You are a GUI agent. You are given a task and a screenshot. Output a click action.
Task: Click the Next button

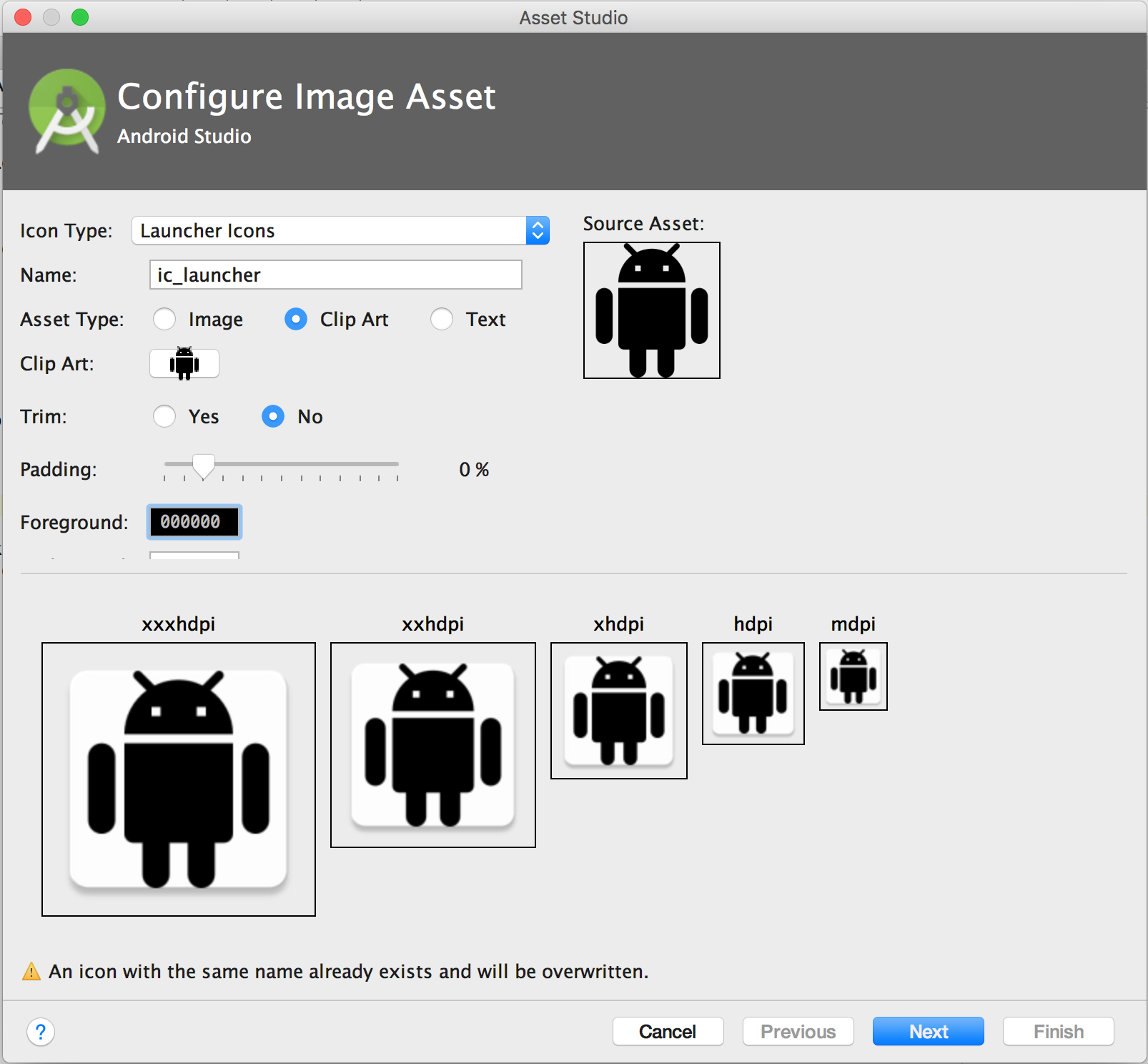(x=928, y=1031)
